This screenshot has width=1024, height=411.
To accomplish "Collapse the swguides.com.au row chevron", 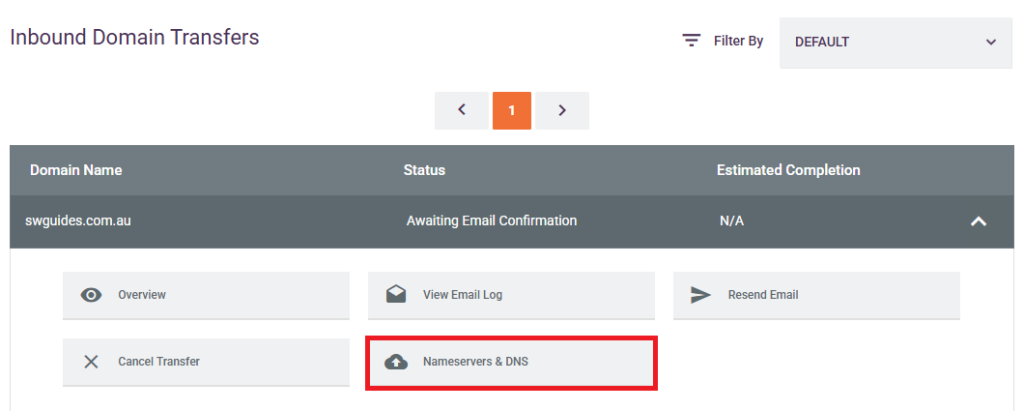I will [978, 222].
